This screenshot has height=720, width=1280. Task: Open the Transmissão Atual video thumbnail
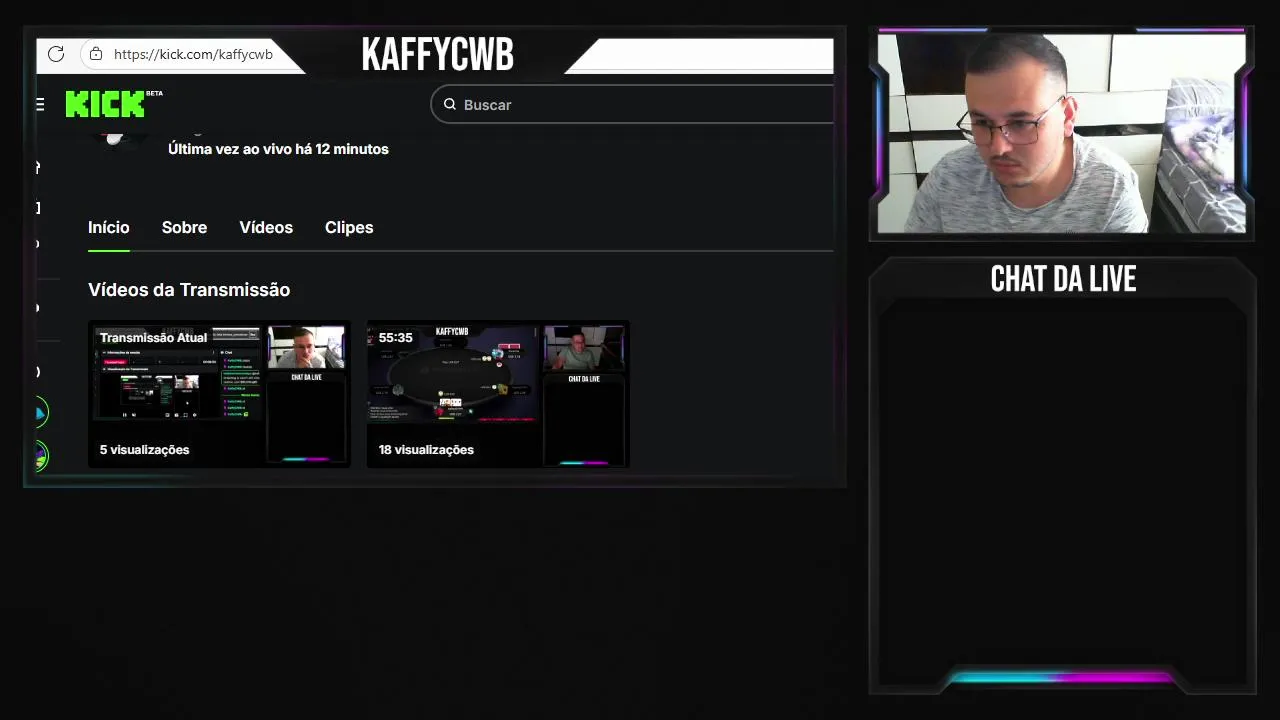pyautogui.click(x=219, y=394)
